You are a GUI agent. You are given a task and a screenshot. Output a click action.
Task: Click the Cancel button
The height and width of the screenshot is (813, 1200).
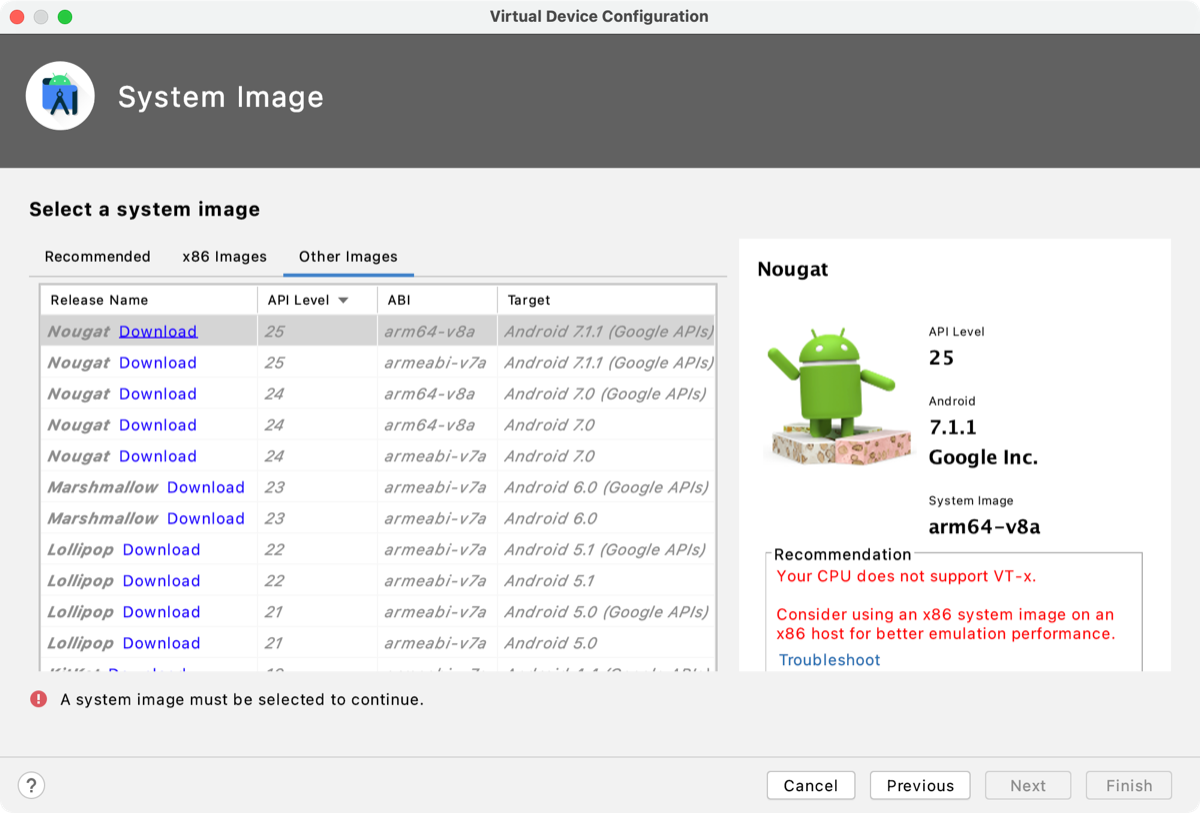coord(811,785)
